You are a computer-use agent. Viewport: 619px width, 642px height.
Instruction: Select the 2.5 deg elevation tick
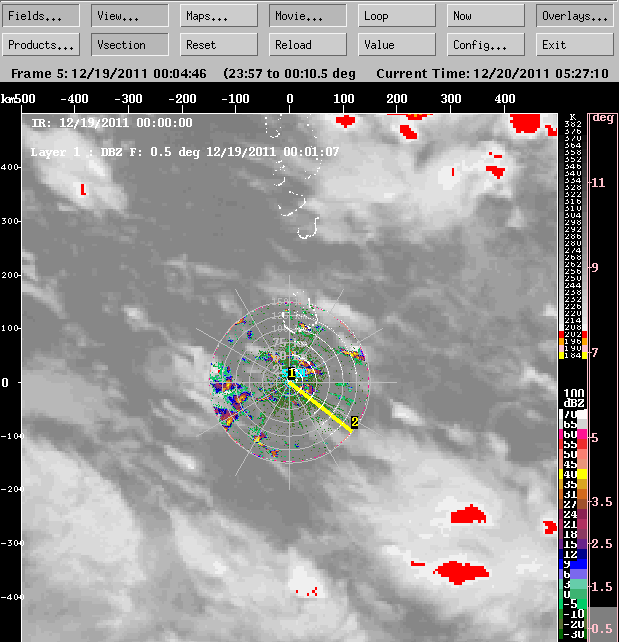coord(602,544)
